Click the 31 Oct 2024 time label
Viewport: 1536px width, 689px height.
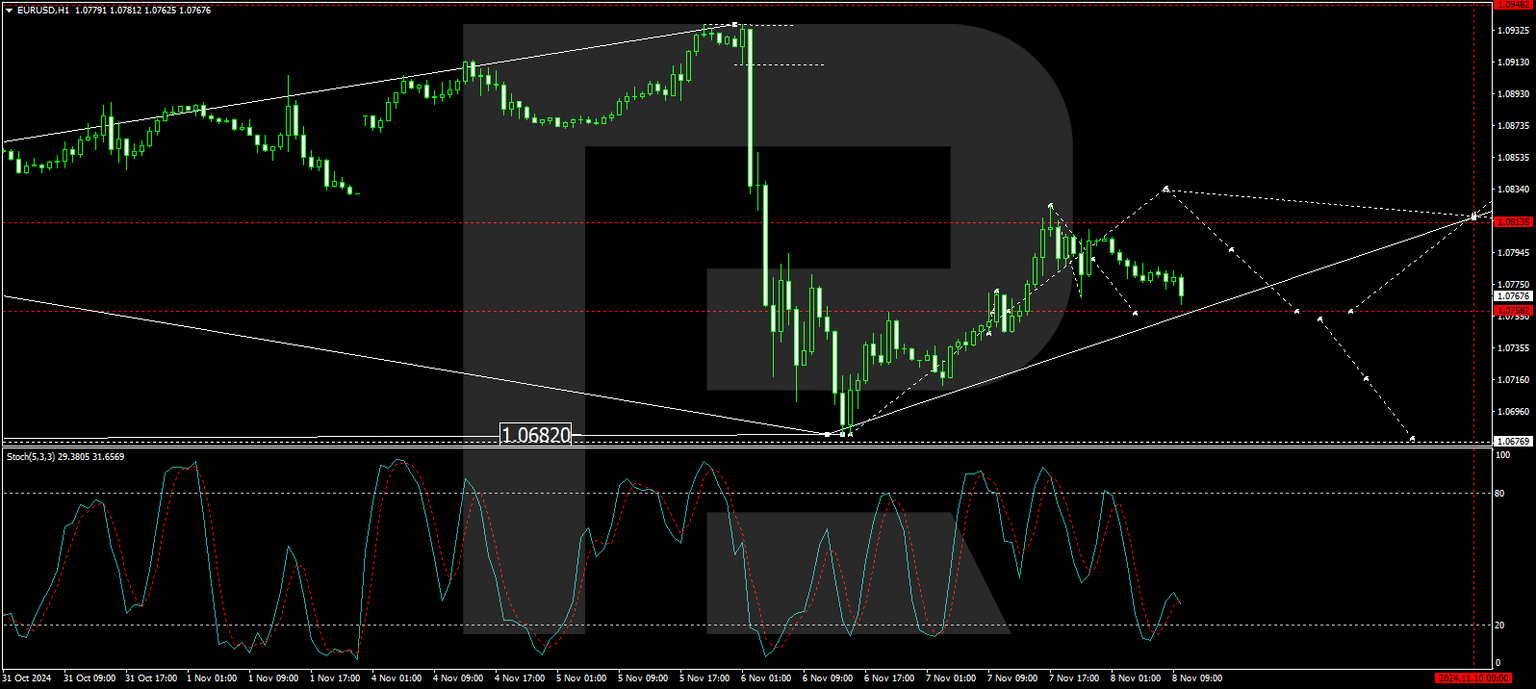(x=27, y=678)
